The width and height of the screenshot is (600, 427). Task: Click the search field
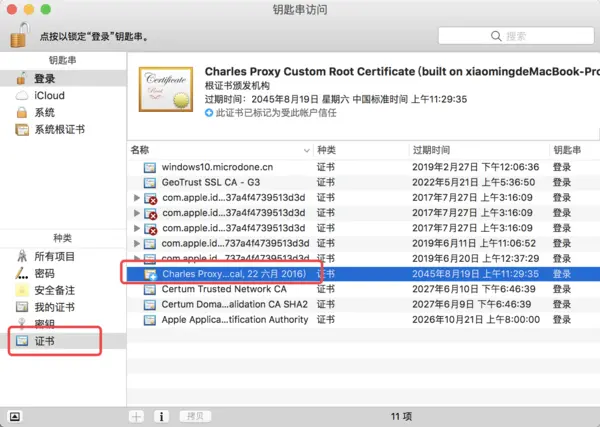pos(516,36)
